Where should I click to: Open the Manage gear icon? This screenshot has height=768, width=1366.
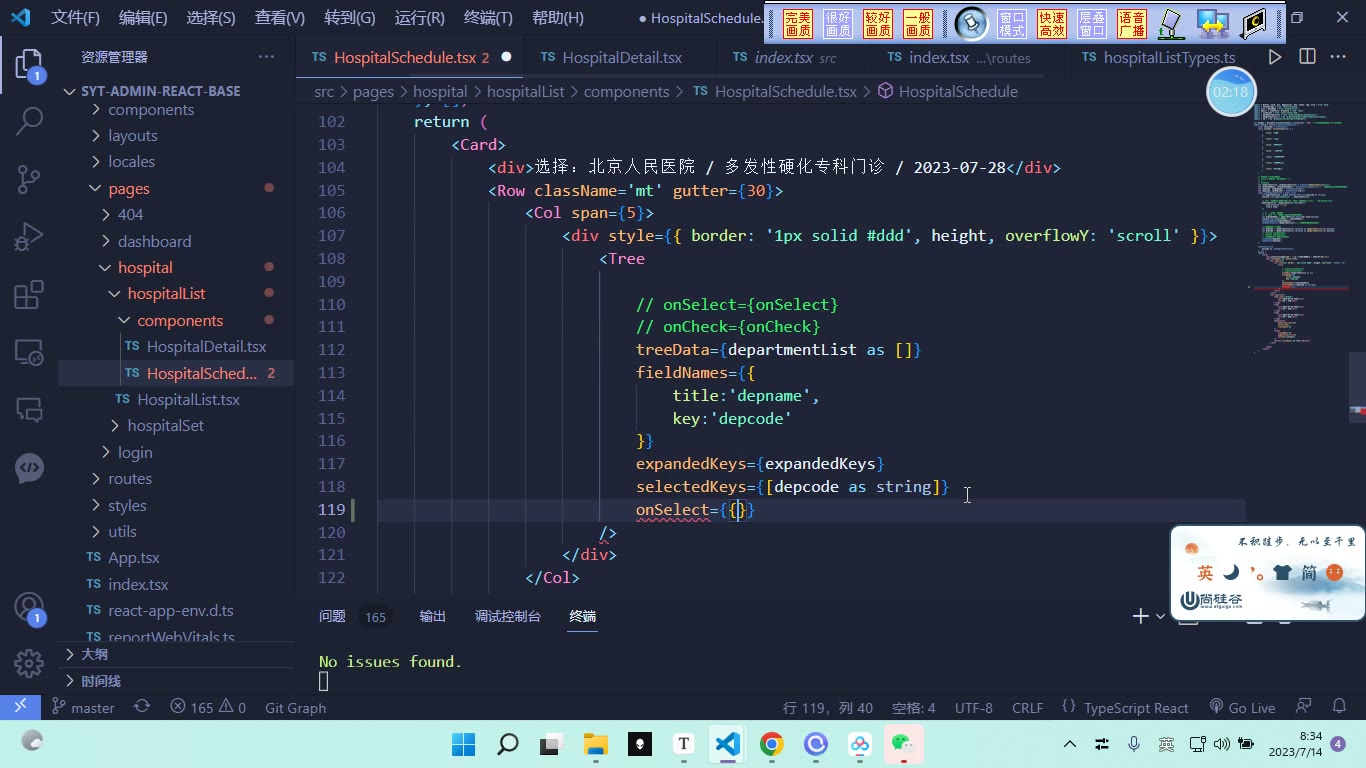tap(29, 663)
